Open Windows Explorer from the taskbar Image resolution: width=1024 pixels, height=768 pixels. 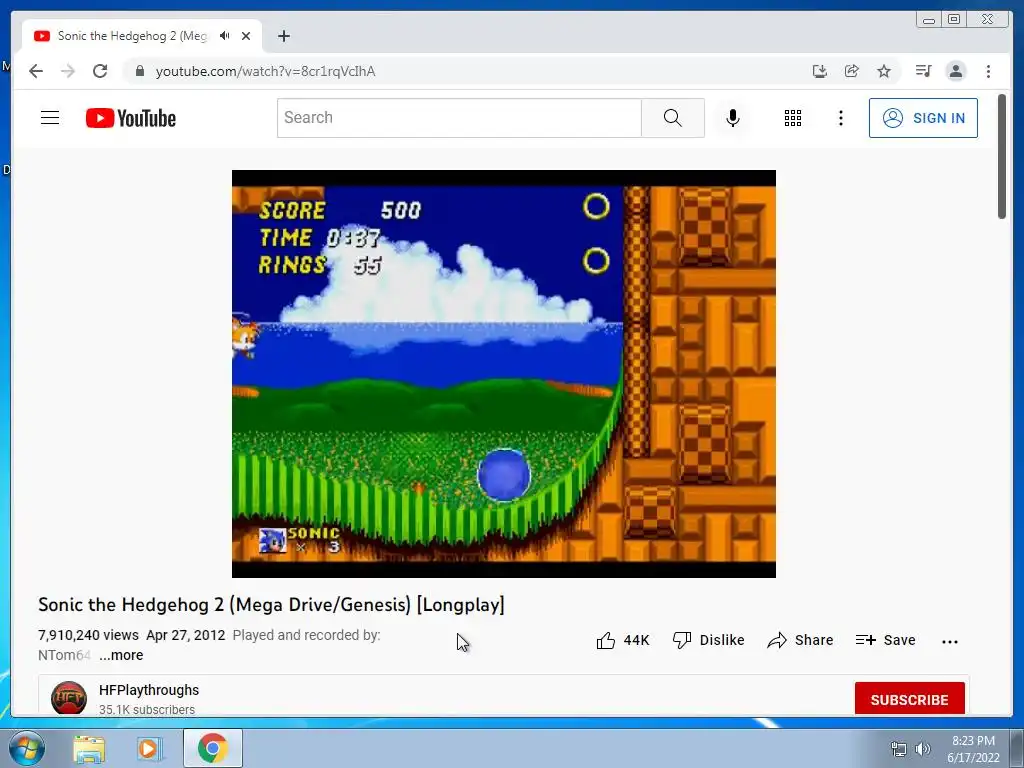click(x=89, y=749)
